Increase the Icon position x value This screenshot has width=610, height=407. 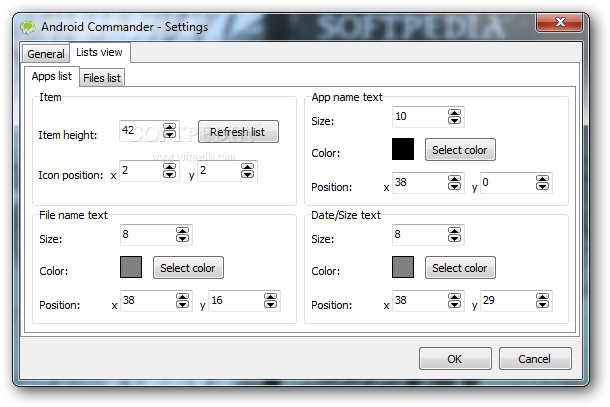click(169, 167)
